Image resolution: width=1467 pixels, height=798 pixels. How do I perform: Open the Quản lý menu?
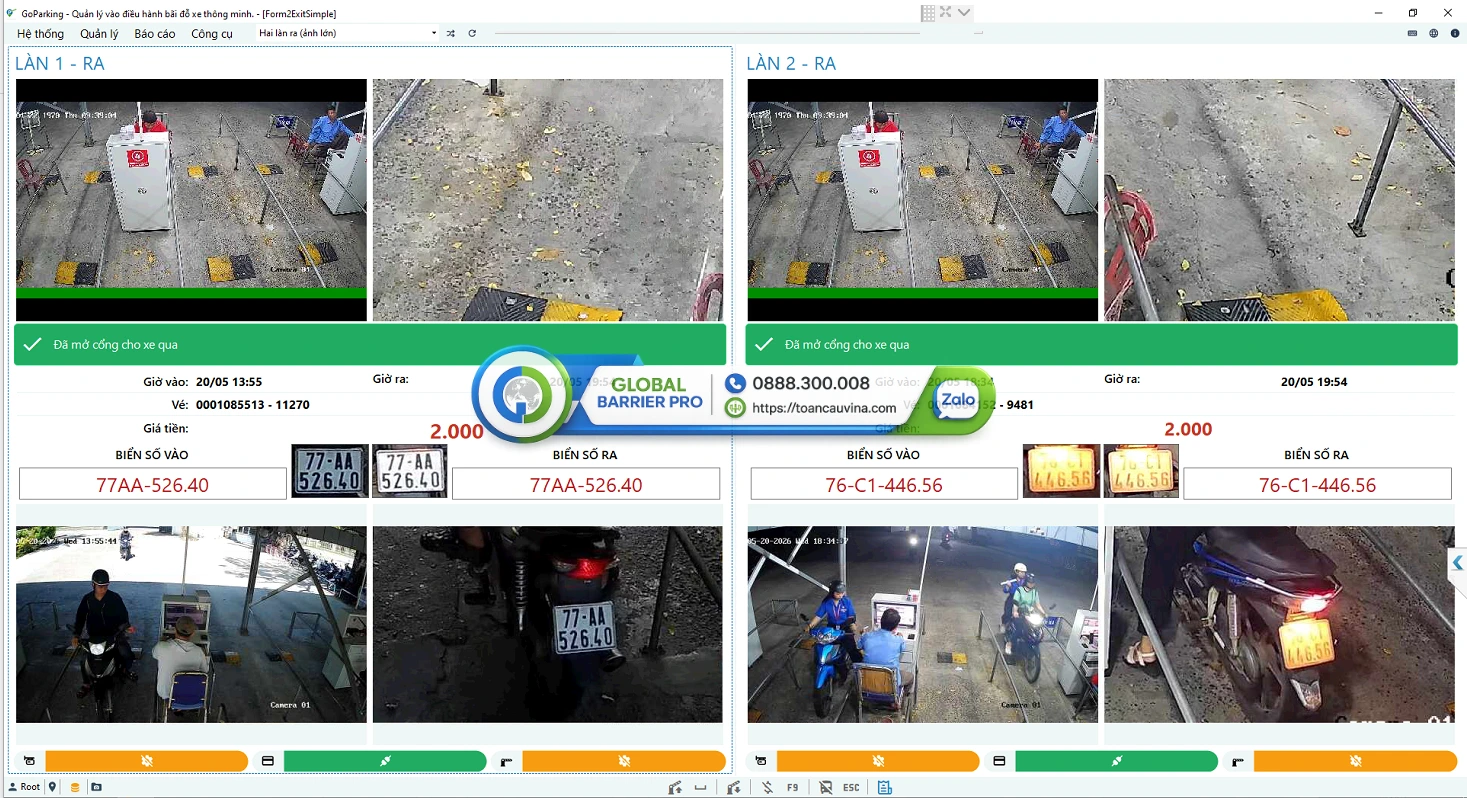[99, 34]
